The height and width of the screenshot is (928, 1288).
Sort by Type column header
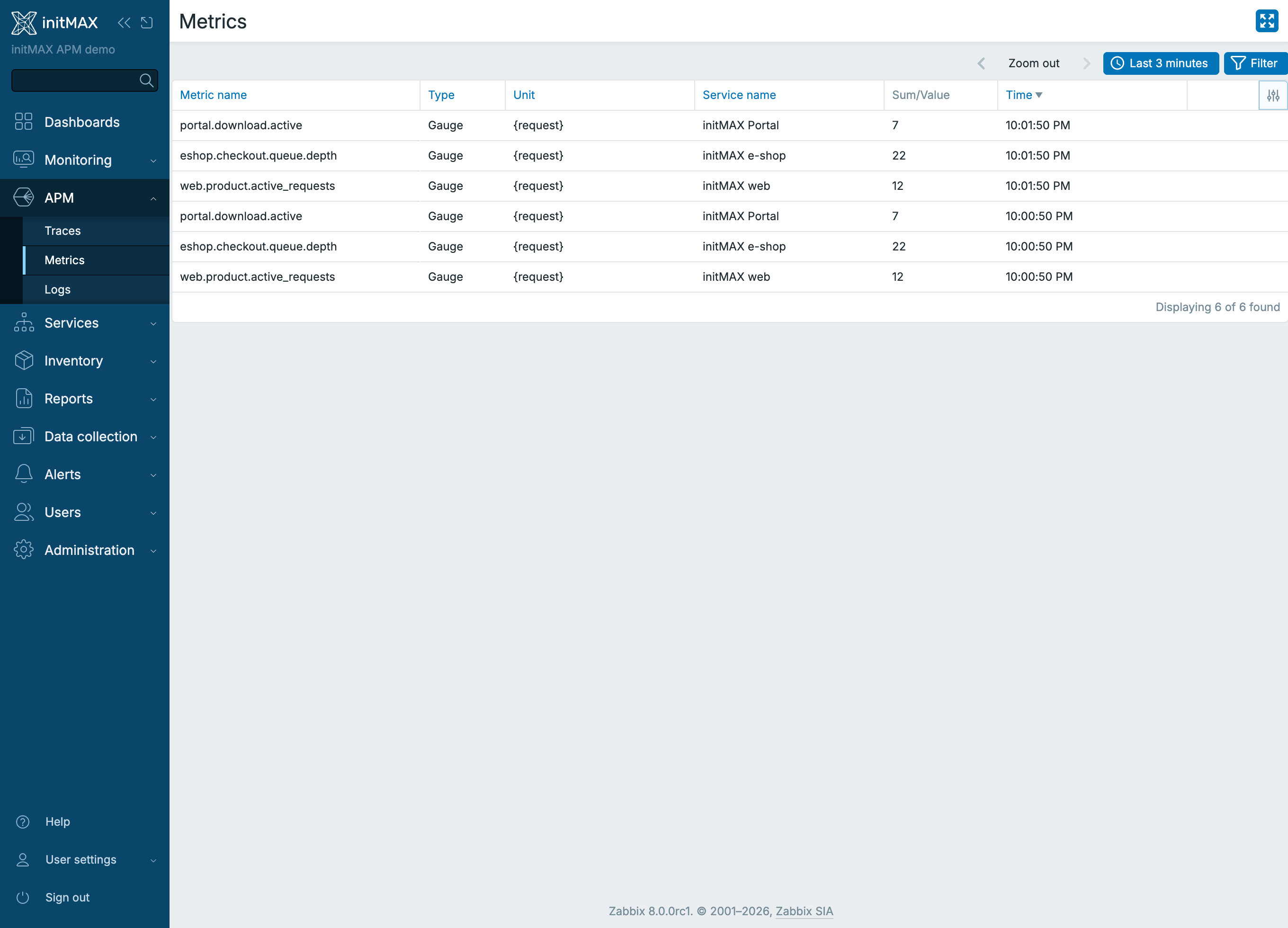click(x=441, y=96)
